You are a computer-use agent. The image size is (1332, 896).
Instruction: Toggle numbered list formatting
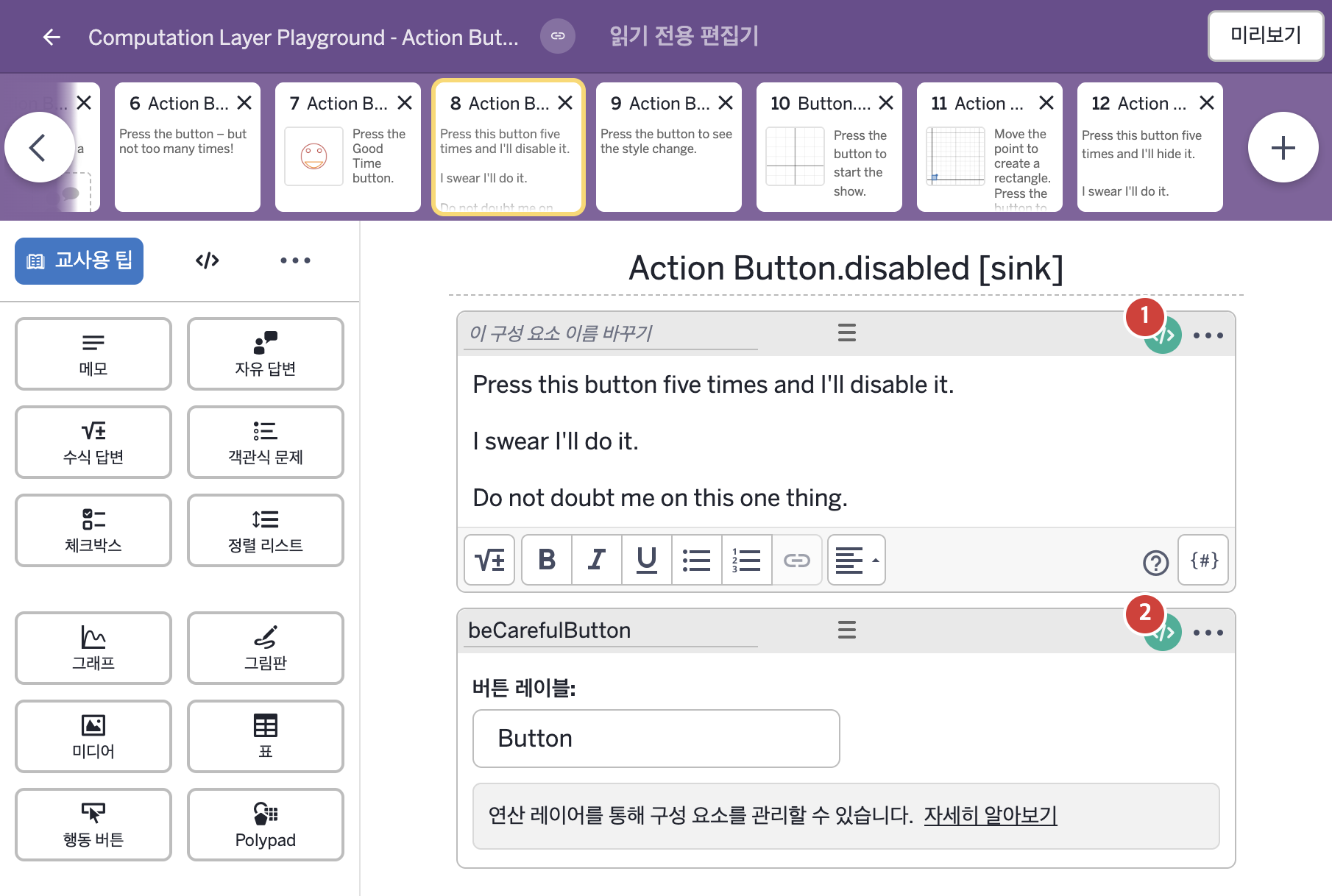point(747,560)
